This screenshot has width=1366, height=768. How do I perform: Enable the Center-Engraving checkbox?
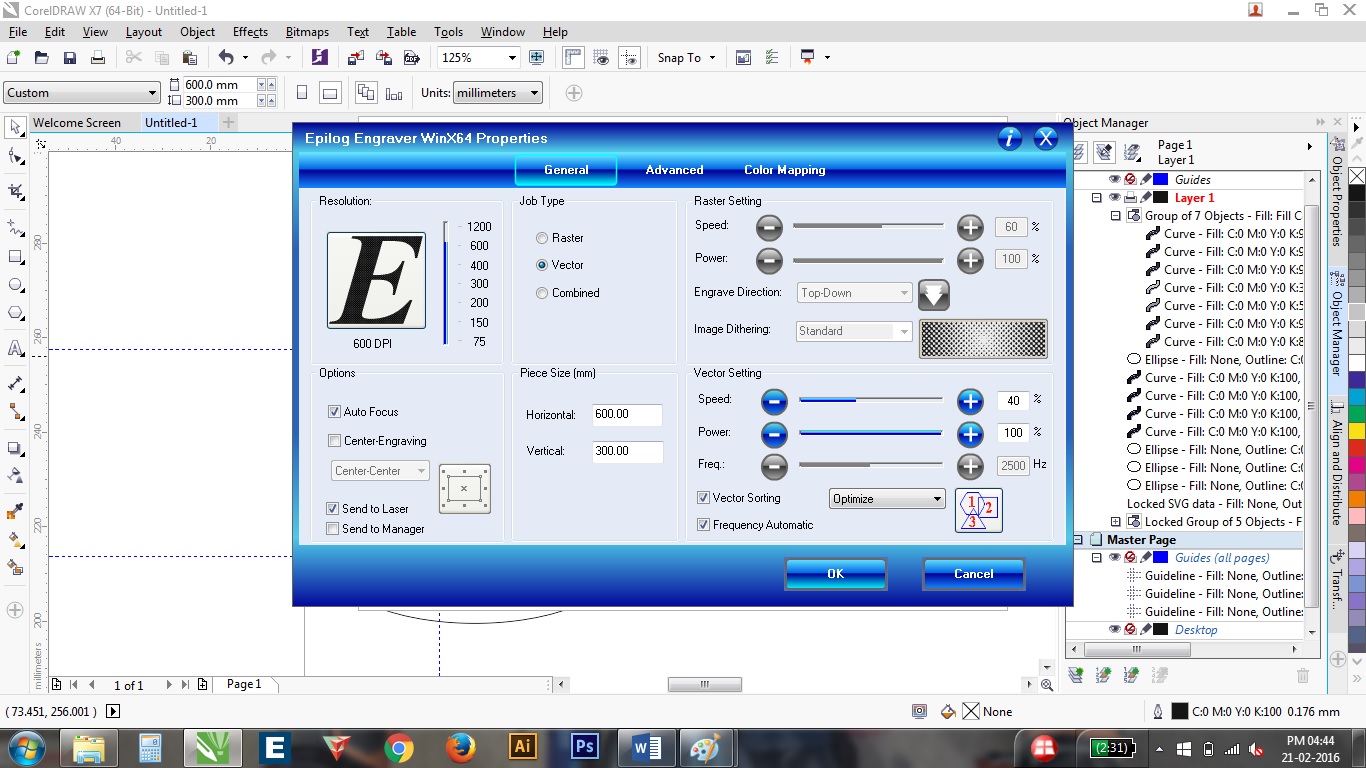(335, 441)
